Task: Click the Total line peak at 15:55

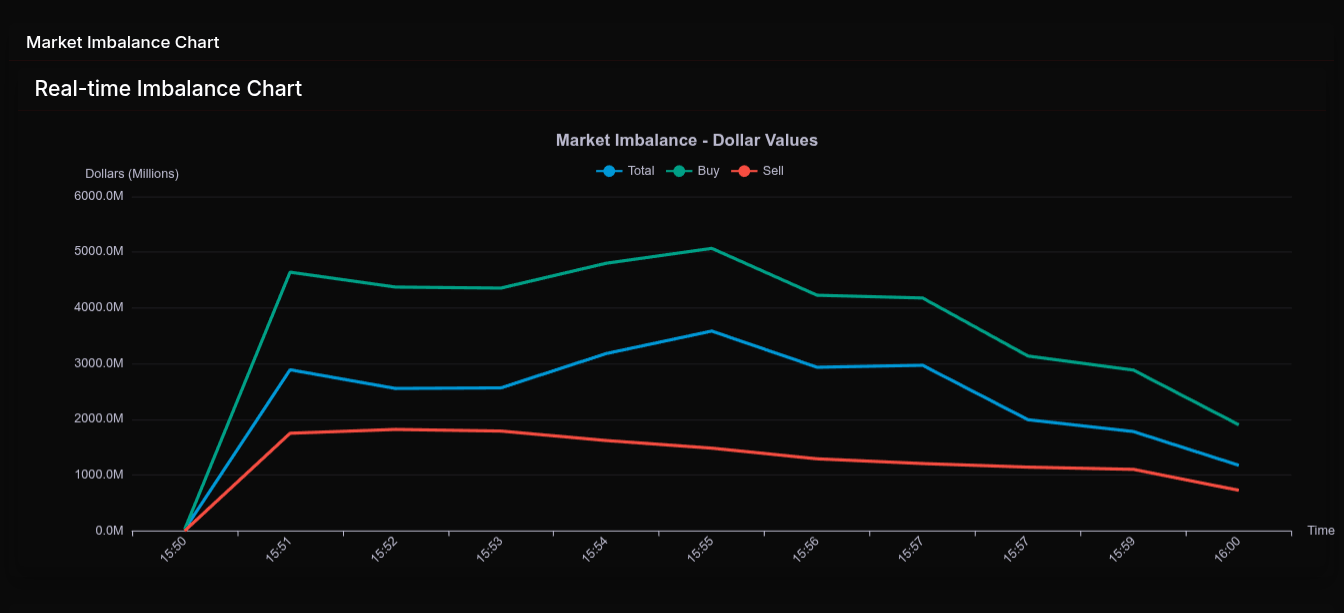Action: (711, 331)
